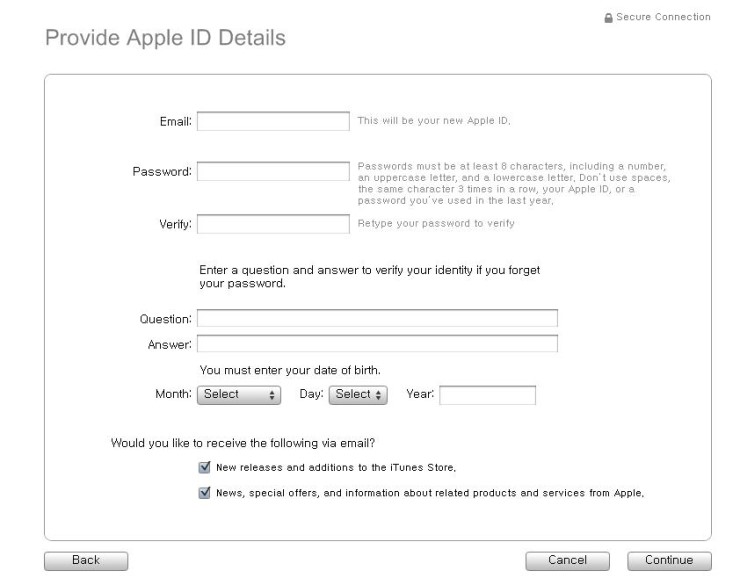The height and width of the screenshot is (578, 740).
Task: Click the News, special offers label text
Action: click(x=430, y=493)
